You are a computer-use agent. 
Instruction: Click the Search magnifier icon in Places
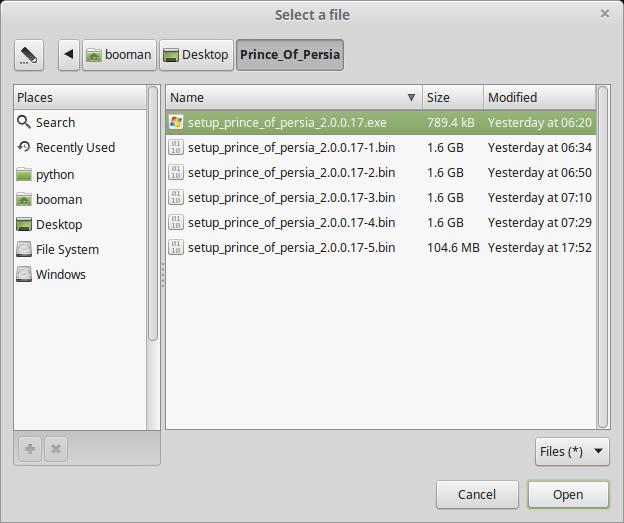[24, 122]
